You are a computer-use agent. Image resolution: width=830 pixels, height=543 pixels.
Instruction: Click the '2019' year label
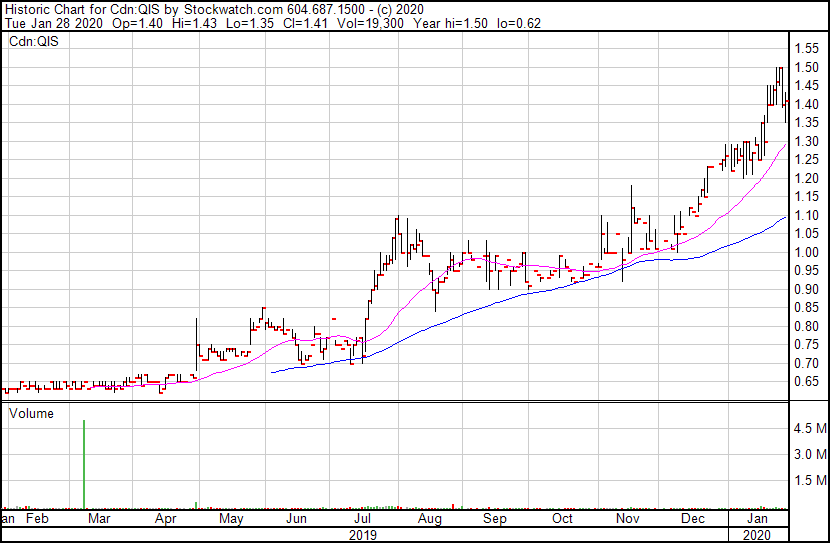(x=363, y=535)
